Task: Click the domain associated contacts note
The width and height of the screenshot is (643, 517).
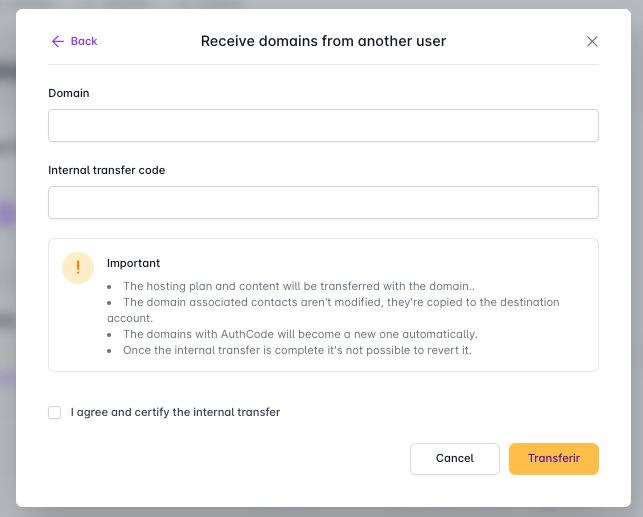Action: click(x=333, y=310)
